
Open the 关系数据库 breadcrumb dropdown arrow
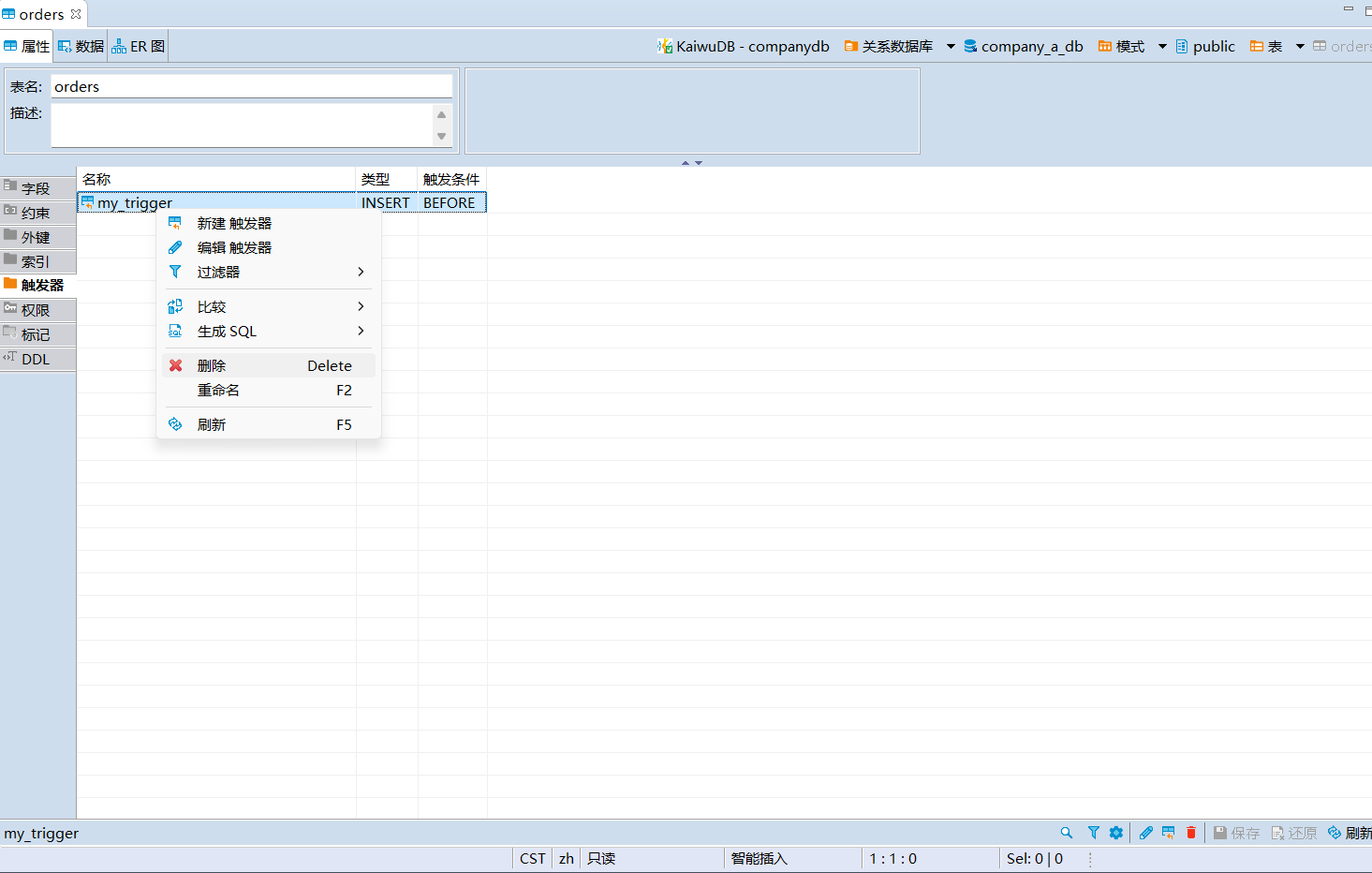coord(950,46)
